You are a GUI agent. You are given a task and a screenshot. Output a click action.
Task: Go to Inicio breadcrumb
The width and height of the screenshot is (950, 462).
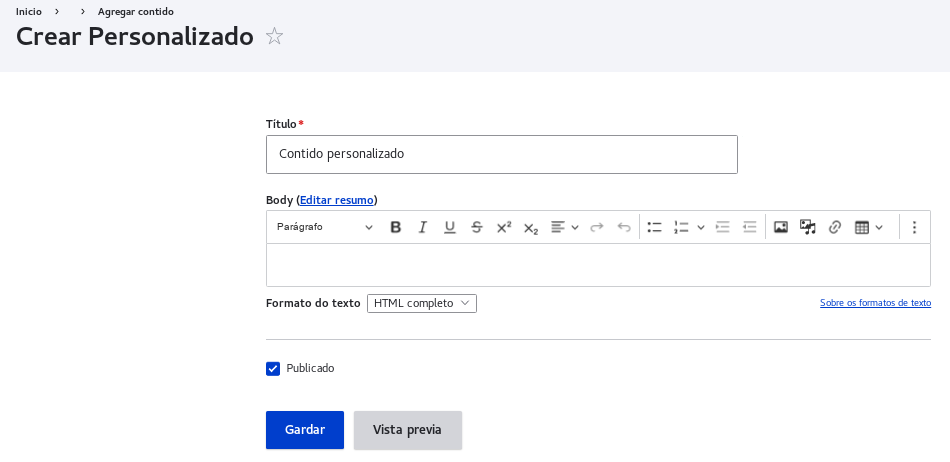(x=29, y=12)
